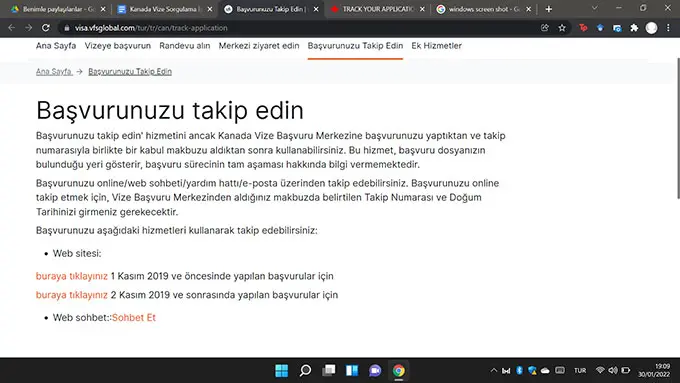The height and width of the screenshot is (383, 680).
Task: Open the Chat app on the taskbar
Action: (375, 371)
